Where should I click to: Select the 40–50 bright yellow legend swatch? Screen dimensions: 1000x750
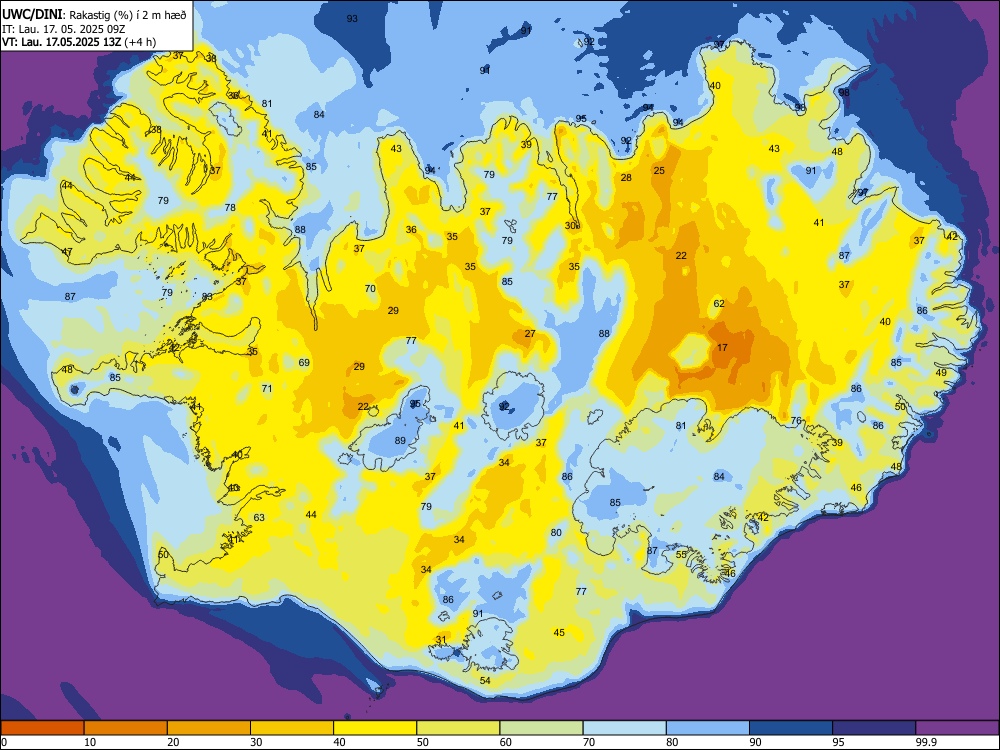pyautogui.click(x=375, y=728)
